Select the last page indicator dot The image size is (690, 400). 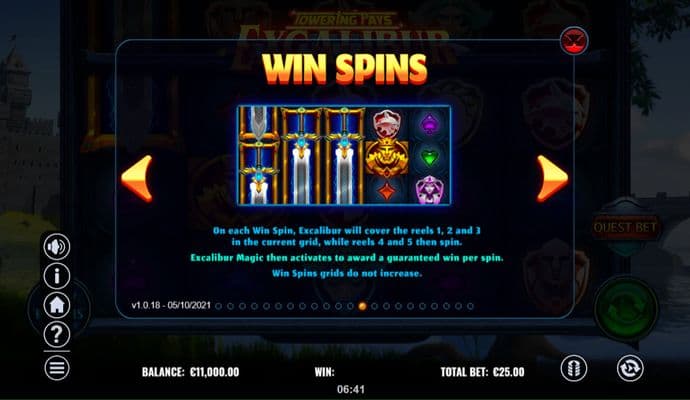pyautogui.click(x=470, y=306)
